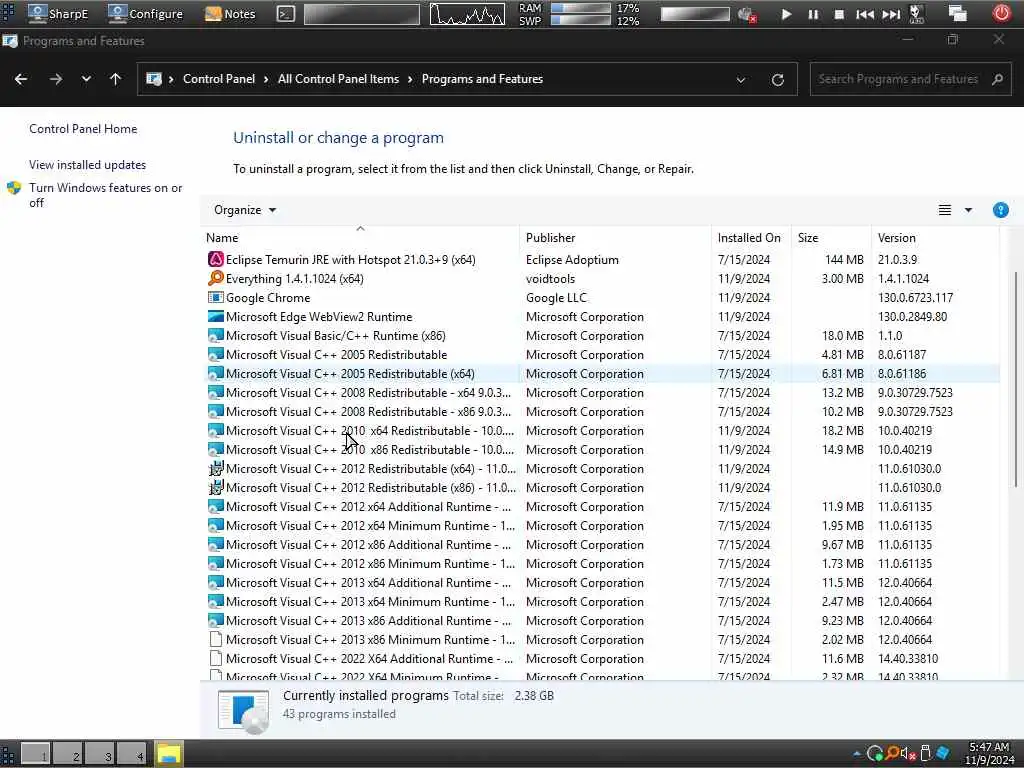Select Visual C++ 2005 Redistributable (x64) row
The height and width of the screenshot is (768, 1024).
click(601, 374)
